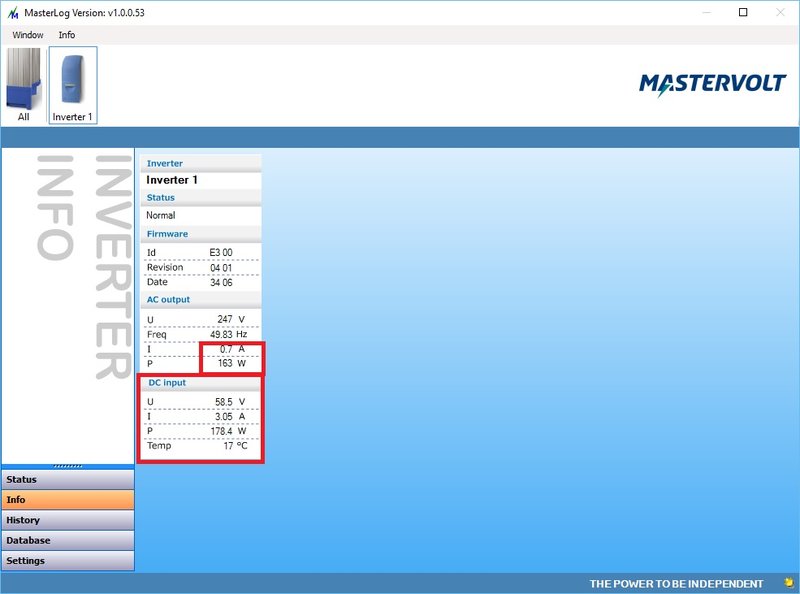The height and width of the screenshot is (594, 800).
Task: Click the sidebar splitter grip above Status
Action: click(x=68, y=466)
